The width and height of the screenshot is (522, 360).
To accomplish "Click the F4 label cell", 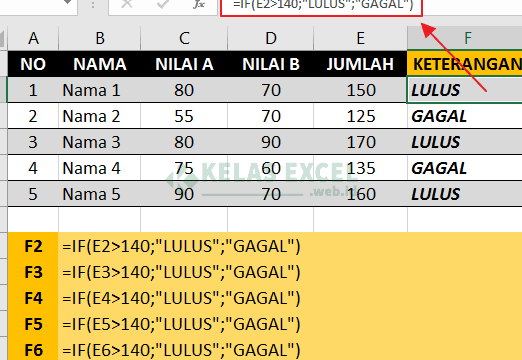I will (x=33, y=298).
